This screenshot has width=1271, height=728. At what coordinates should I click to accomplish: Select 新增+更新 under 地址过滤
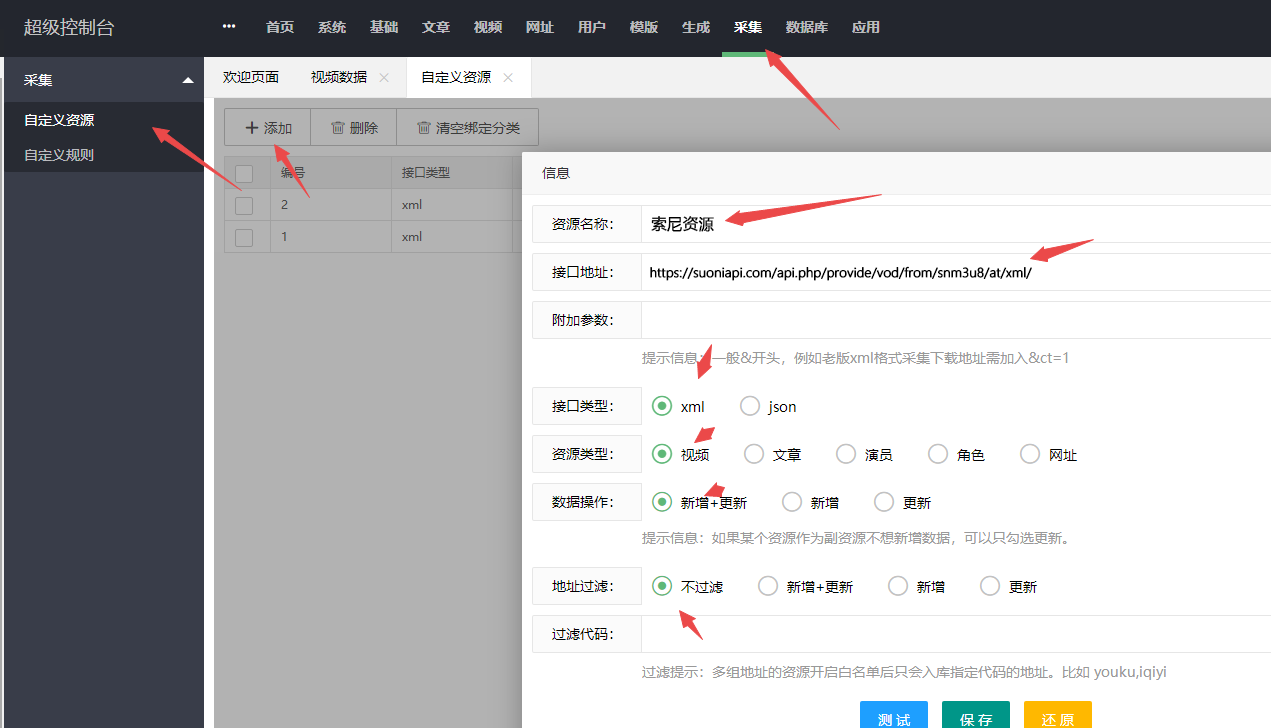(768, 585)
